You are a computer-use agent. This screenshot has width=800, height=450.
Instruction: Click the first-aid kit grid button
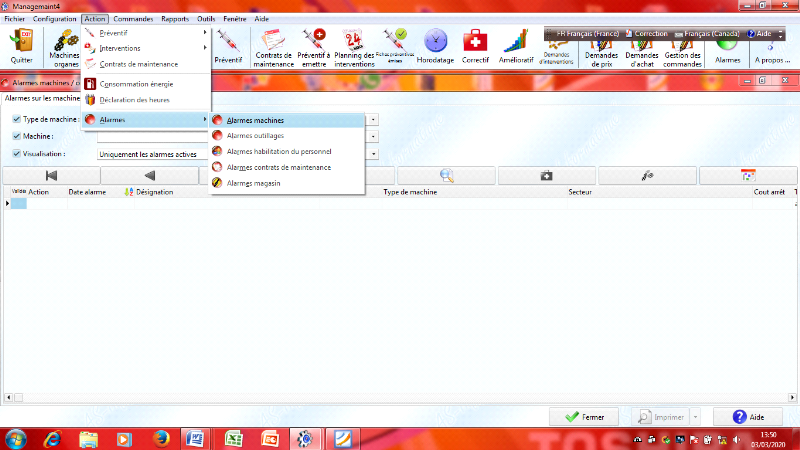pyautogui.click(x=546, y=176)
